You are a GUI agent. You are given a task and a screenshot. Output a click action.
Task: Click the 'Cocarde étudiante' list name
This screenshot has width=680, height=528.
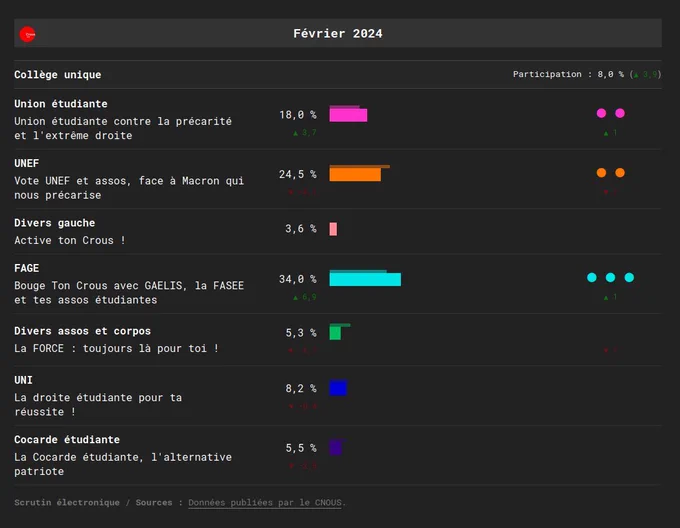tap(67, 439)
